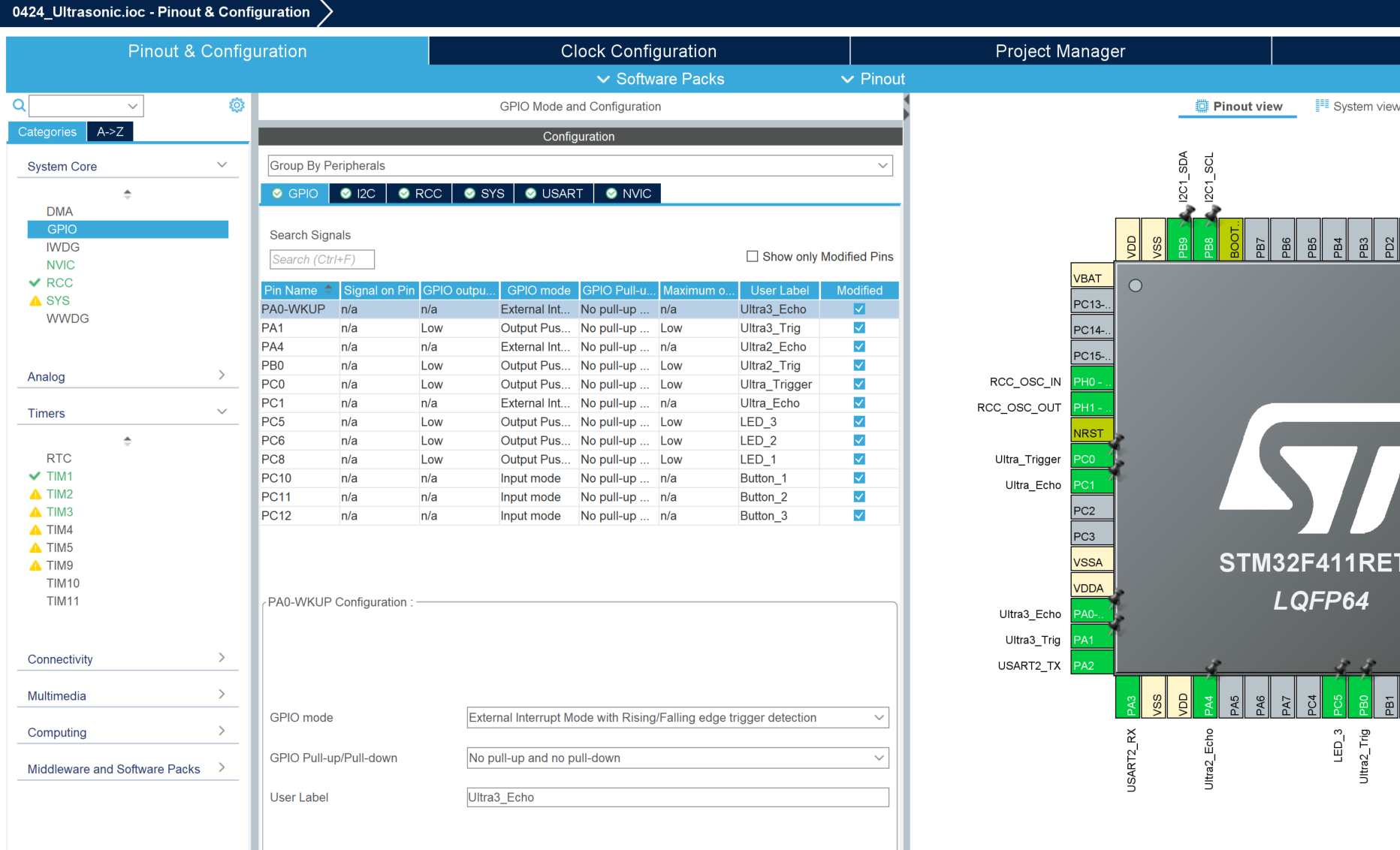Open the GPIO mode dropdown

tap(677, 718)
